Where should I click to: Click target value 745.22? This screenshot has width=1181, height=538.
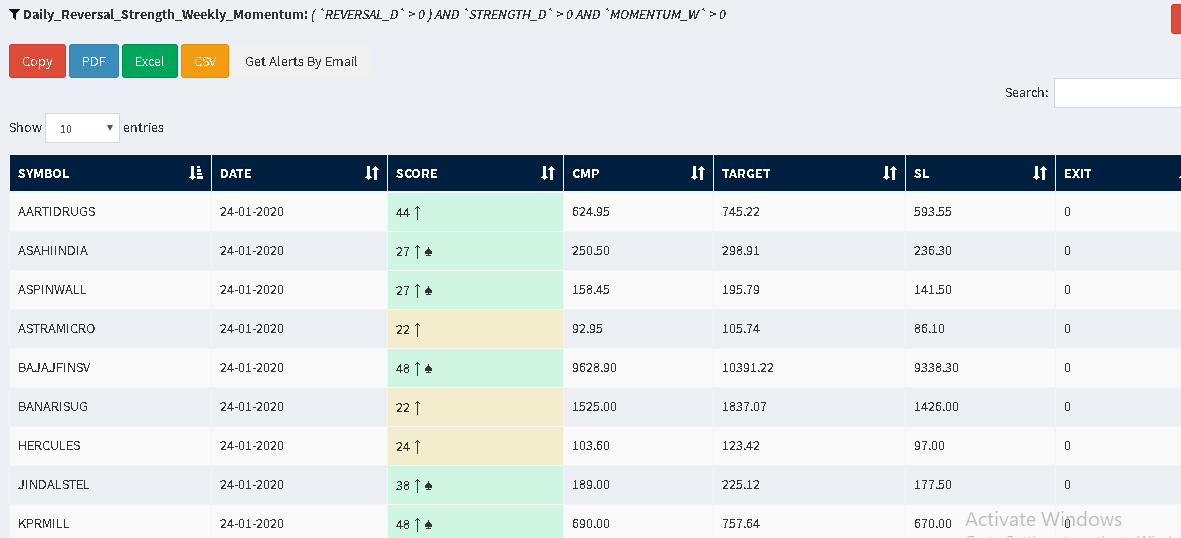741,212
